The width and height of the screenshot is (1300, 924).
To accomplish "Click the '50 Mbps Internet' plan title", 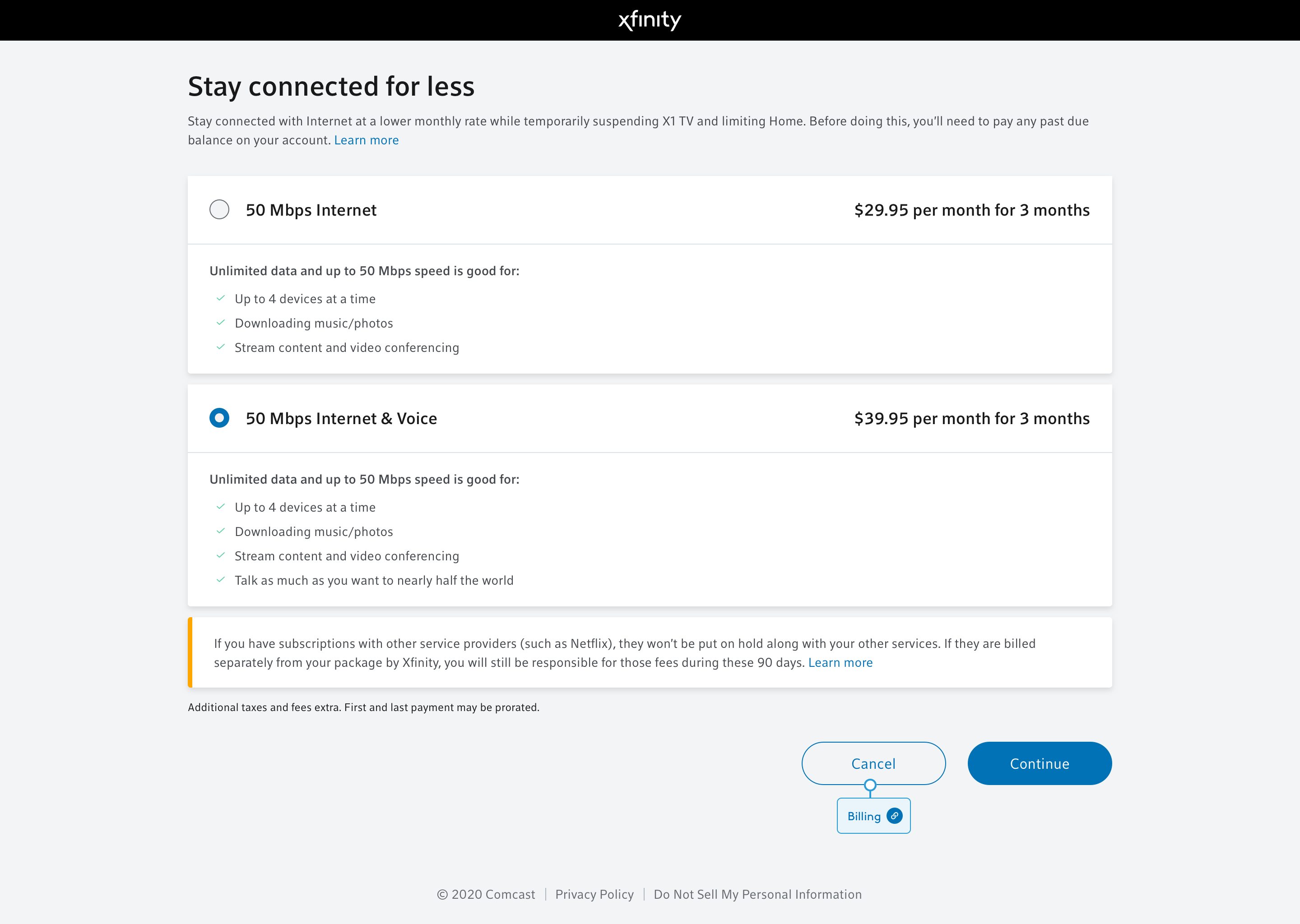I will pyautogui.click(x=311, y=210).
